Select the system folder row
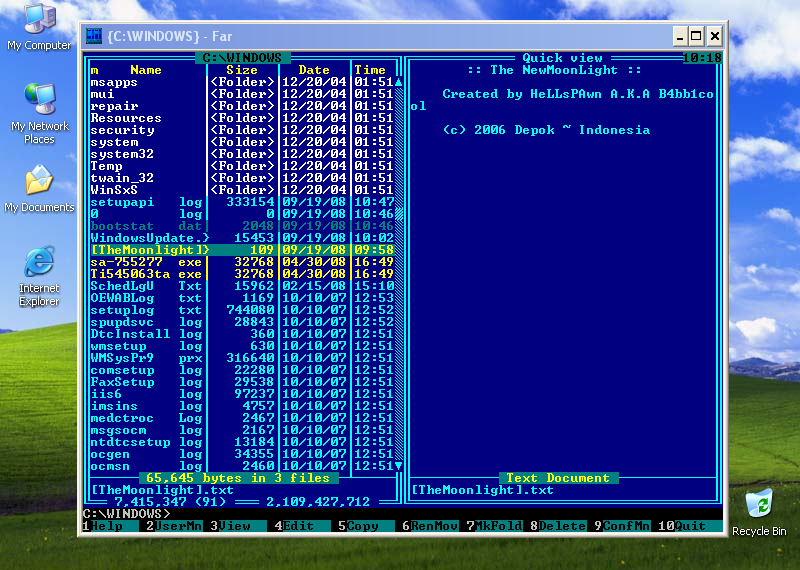This screenshot has height=570, width=800. tap(242, 142)
